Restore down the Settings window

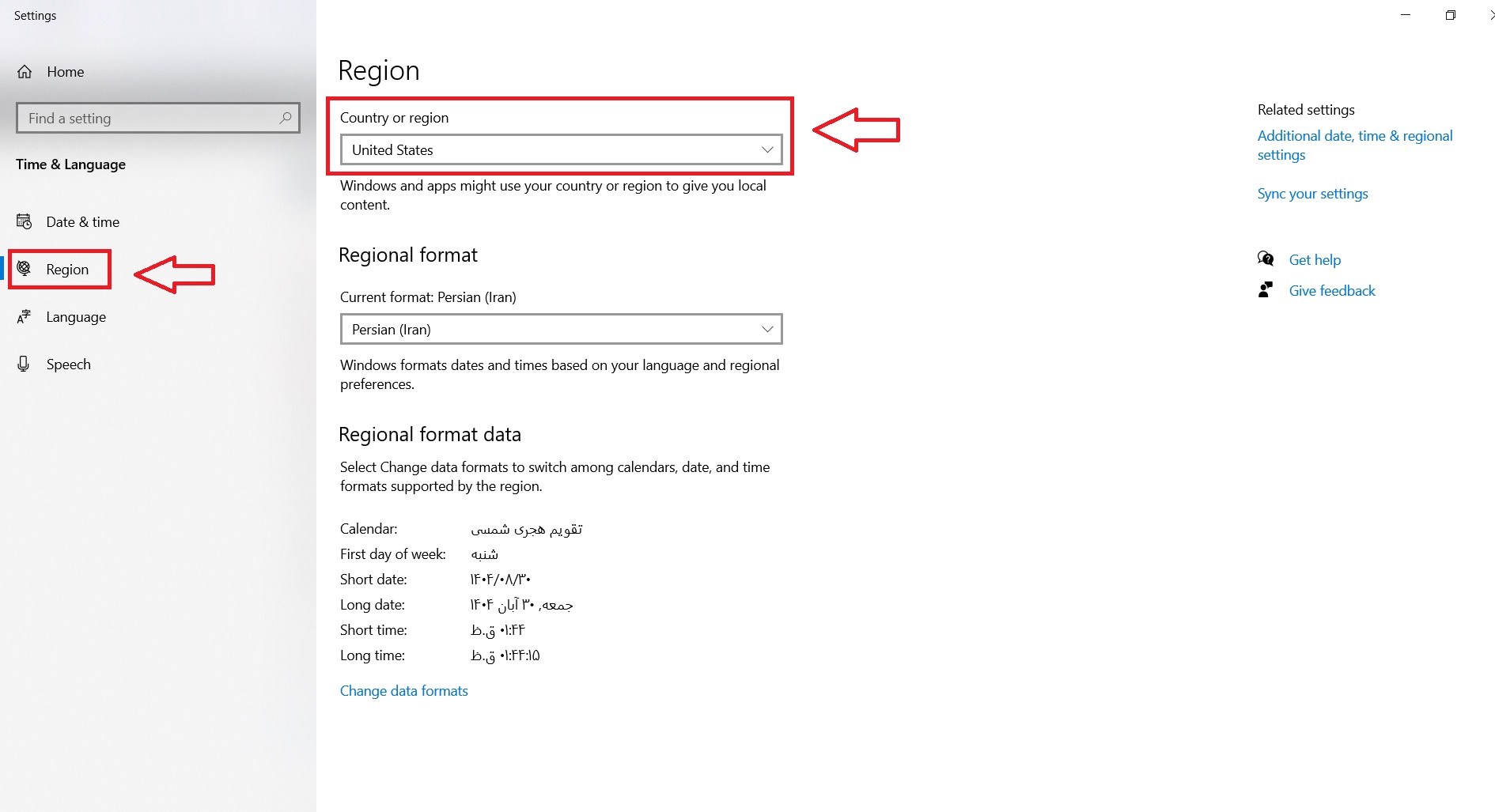pos(1450,16)
